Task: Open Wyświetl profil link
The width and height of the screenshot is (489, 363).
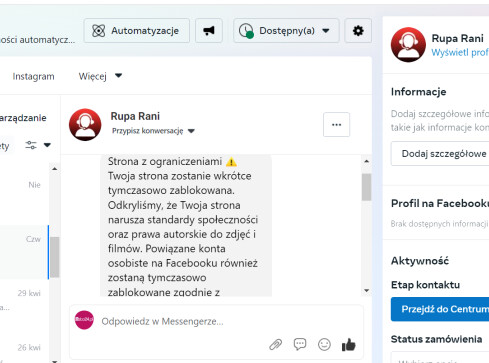Action: tap(460, 53)
